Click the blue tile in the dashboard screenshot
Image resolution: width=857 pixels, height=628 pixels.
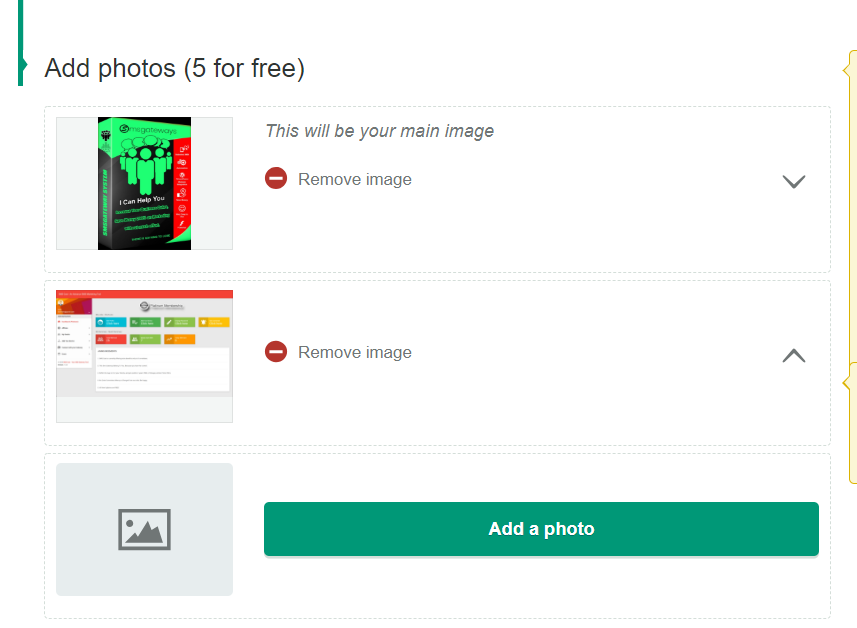111,322
